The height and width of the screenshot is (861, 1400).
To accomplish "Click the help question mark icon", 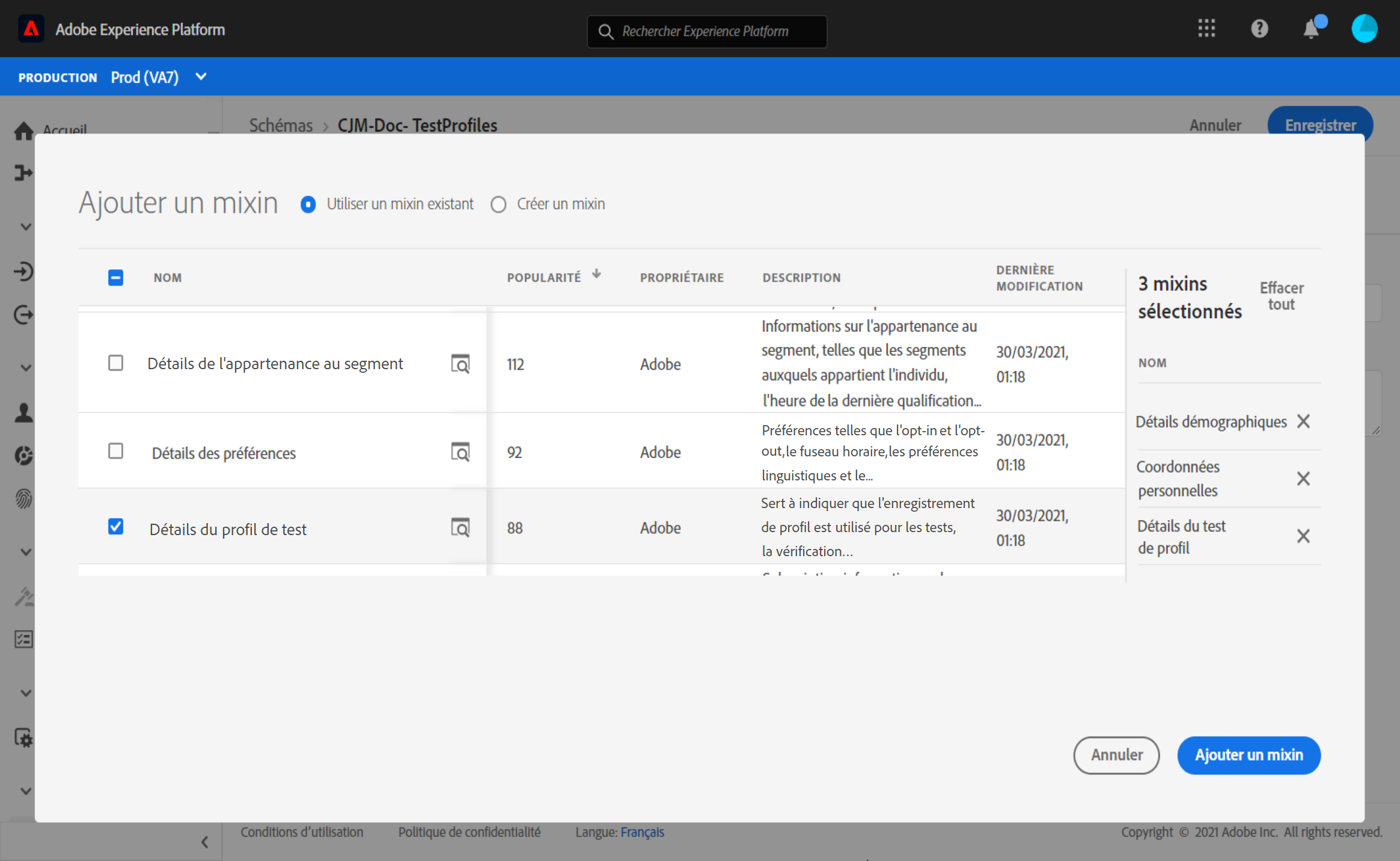I will [x=1259, y=28].
